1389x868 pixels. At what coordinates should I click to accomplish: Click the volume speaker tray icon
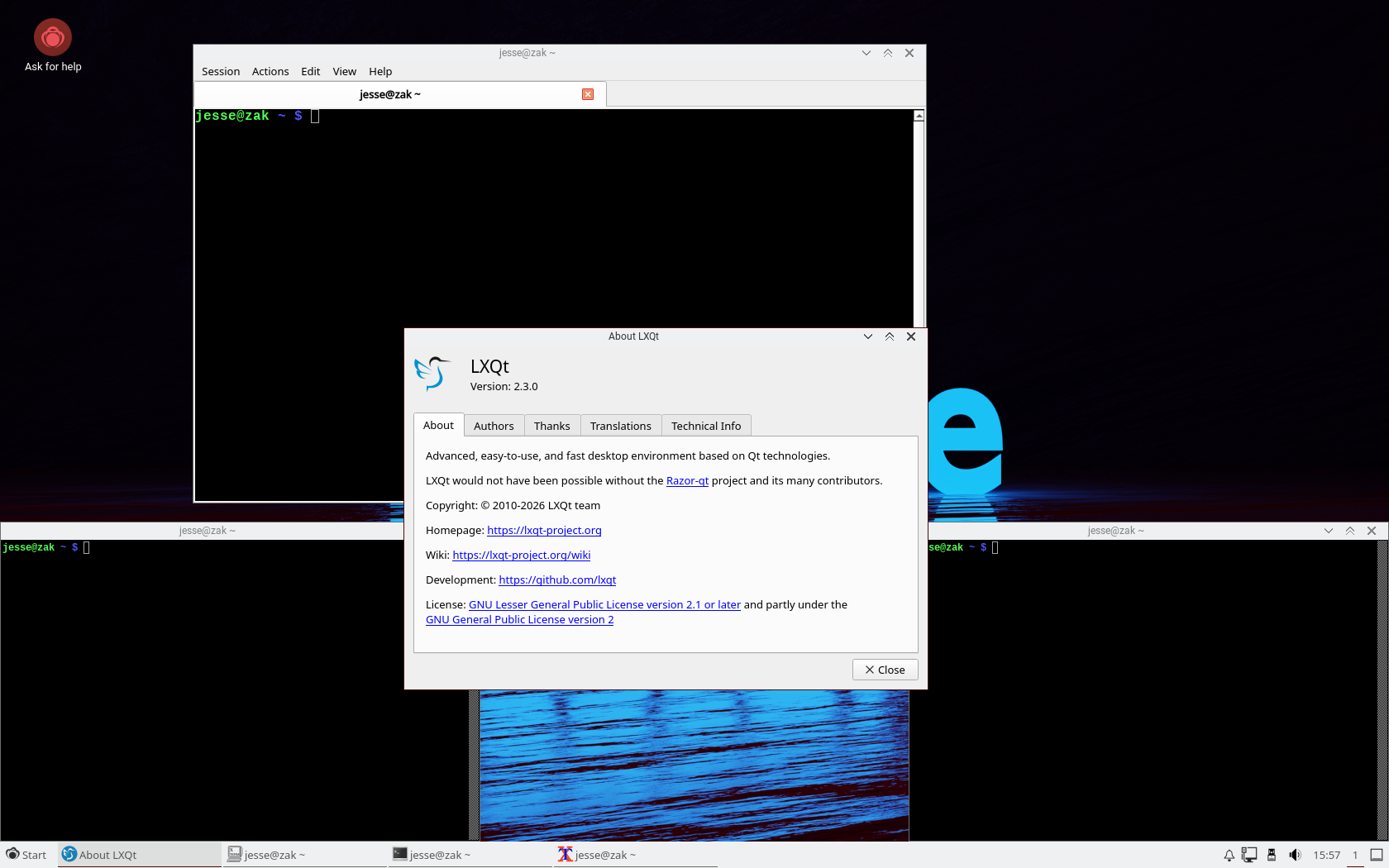click(x=1295, y=855)
